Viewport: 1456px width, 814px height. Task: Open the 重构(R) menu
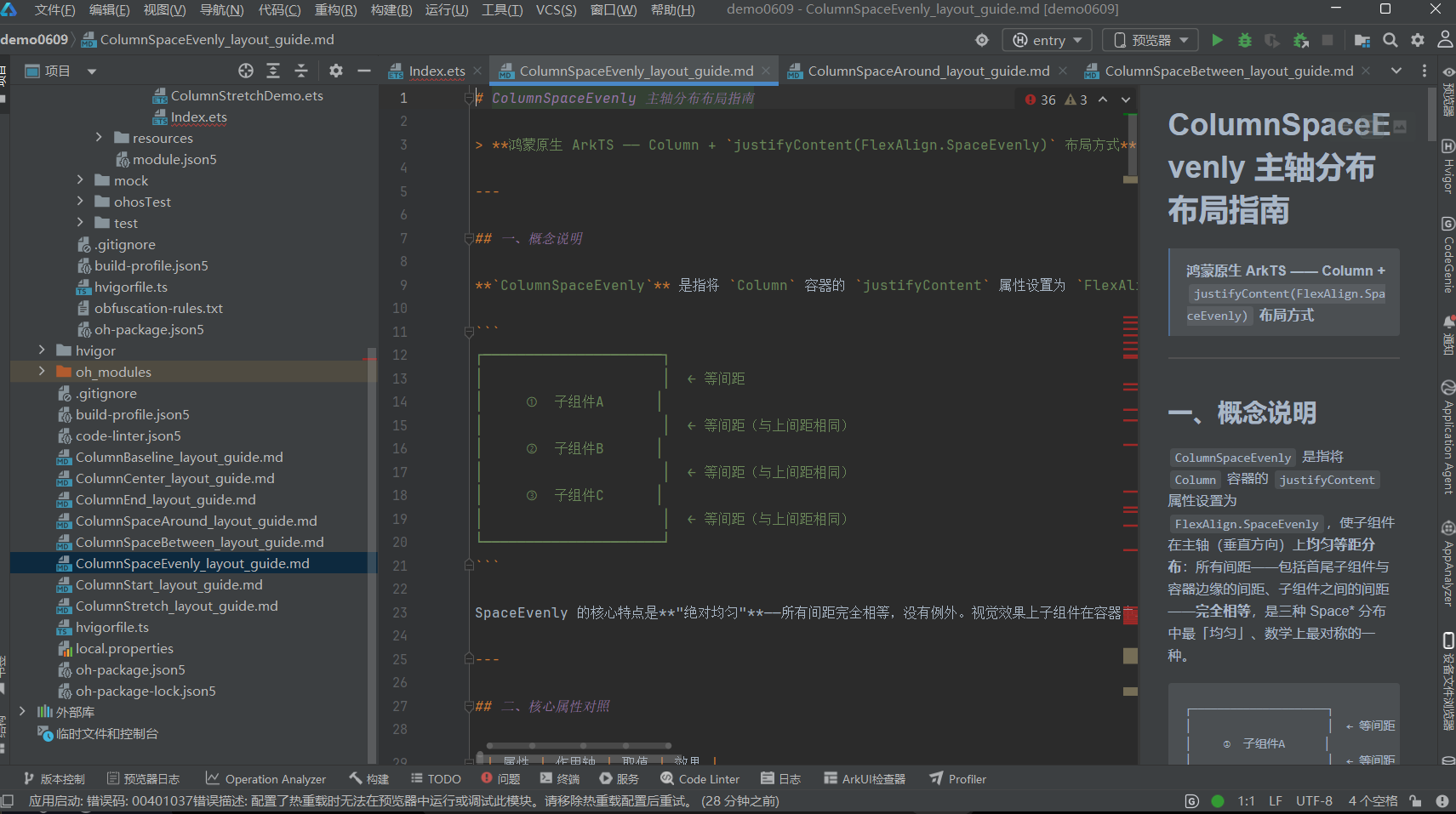click(335, 10)
